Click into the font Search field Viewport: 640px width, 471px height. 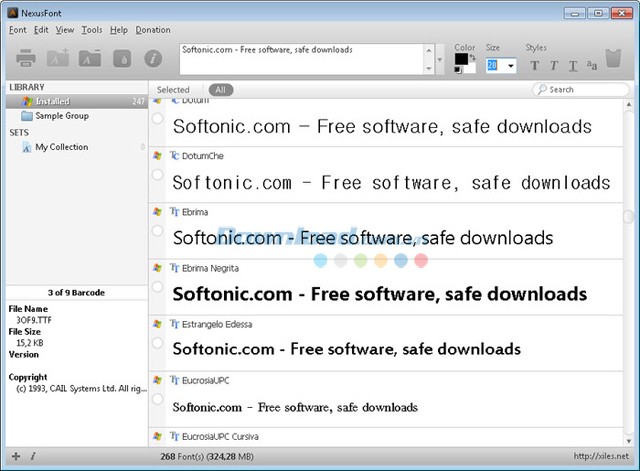[584, 90]
